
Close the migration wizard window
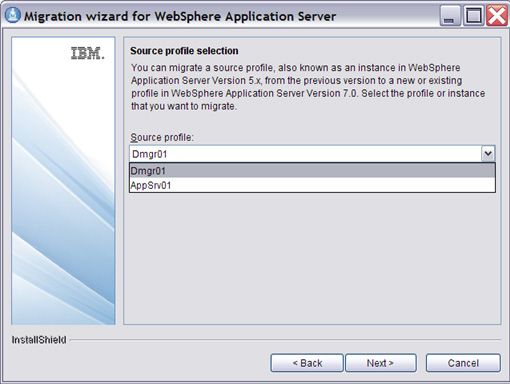497,16
